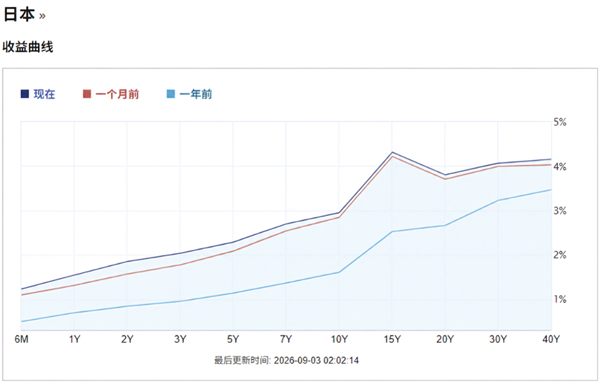600x389 pixels.
Task: Click the 30Y axis label
Action: (498, 339)
